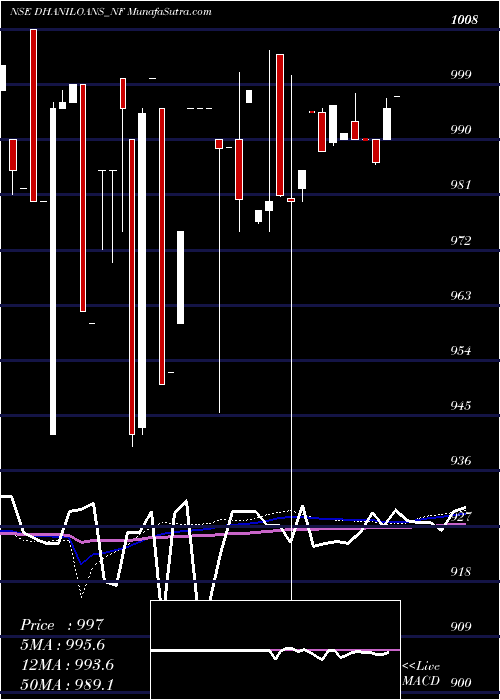Click the 'NSE DHANILOANS_NF MunafaSutra.com' chart title
This screenshot has width=500, height=700.
coord(111,12)
